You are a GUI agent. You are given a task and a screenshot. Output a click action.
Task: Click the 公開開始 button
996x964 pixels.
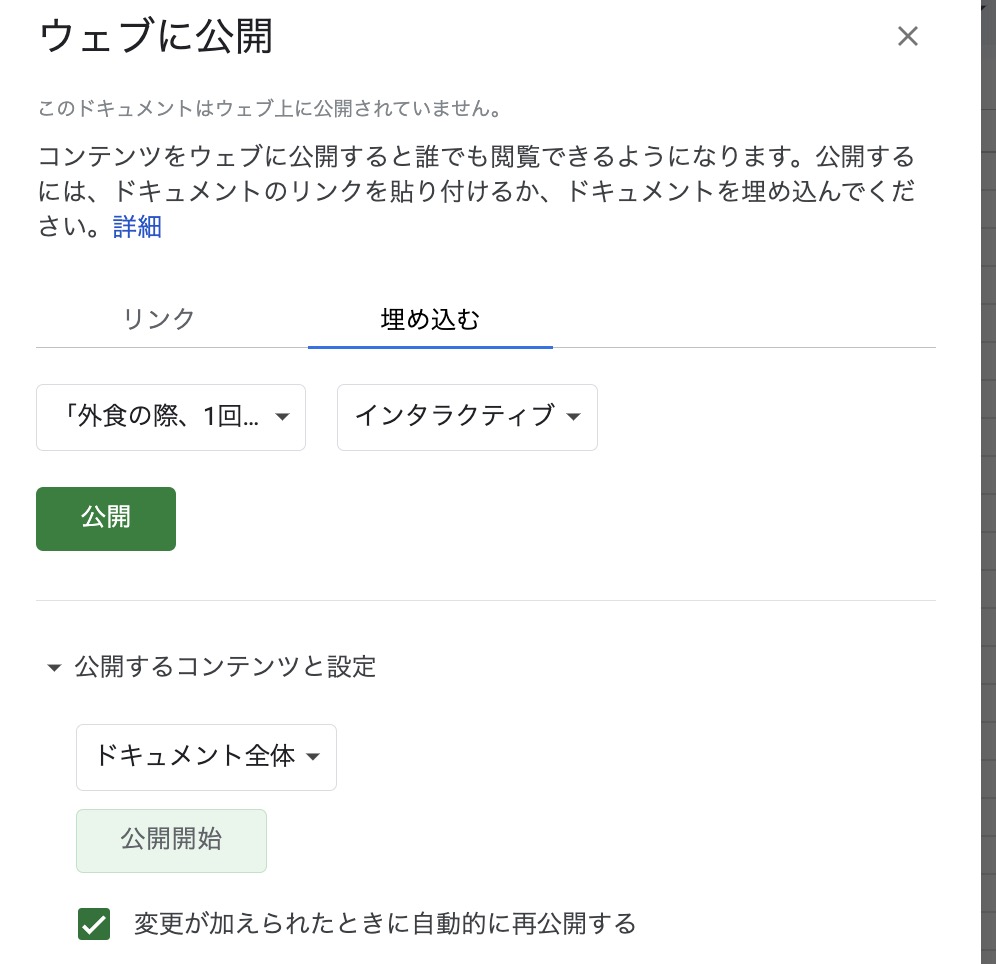[171, 840]
